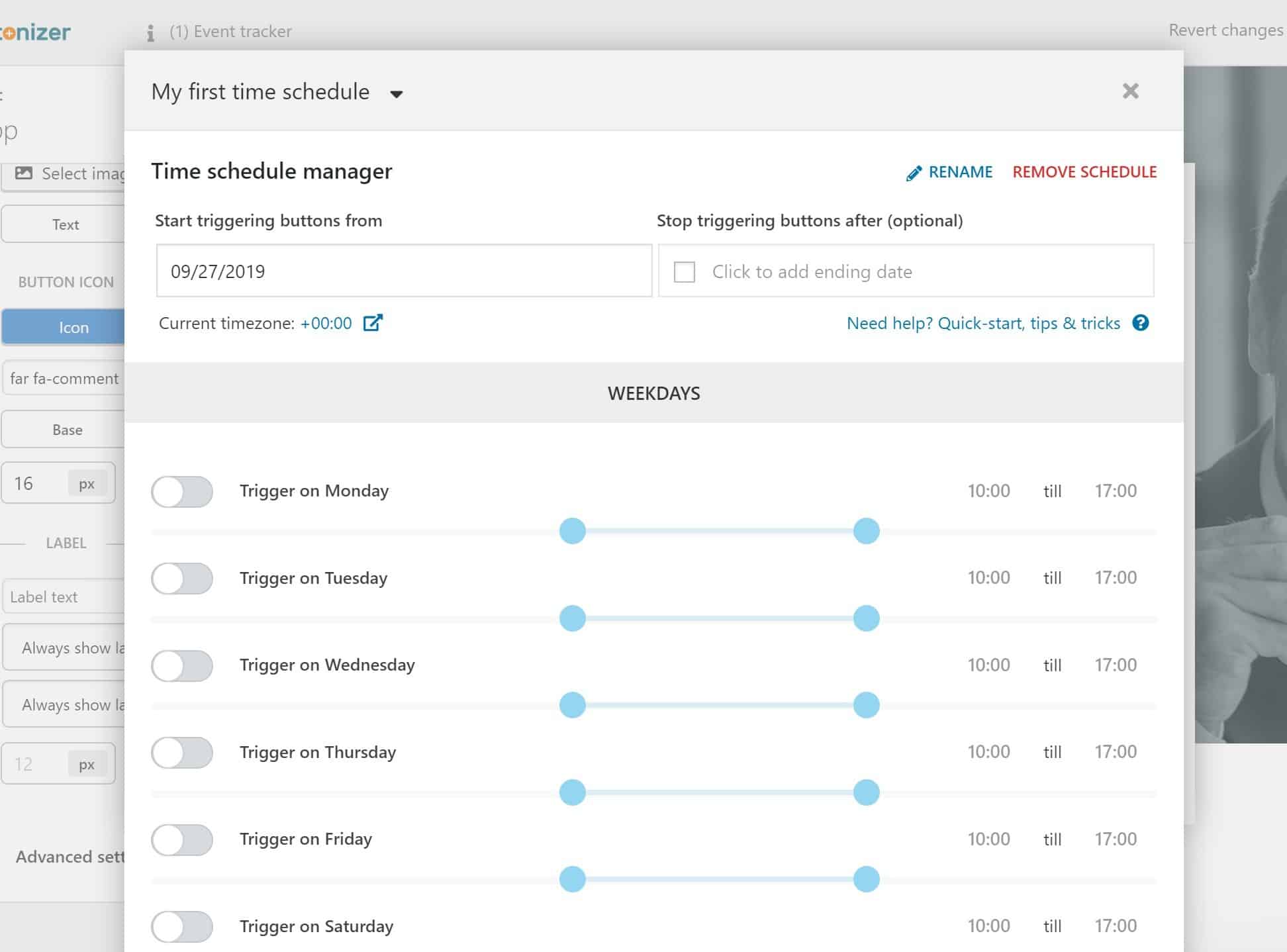Enable Trigger on Tuesday switch
This screenshot has width=1287, height=952.
[182, 579]
